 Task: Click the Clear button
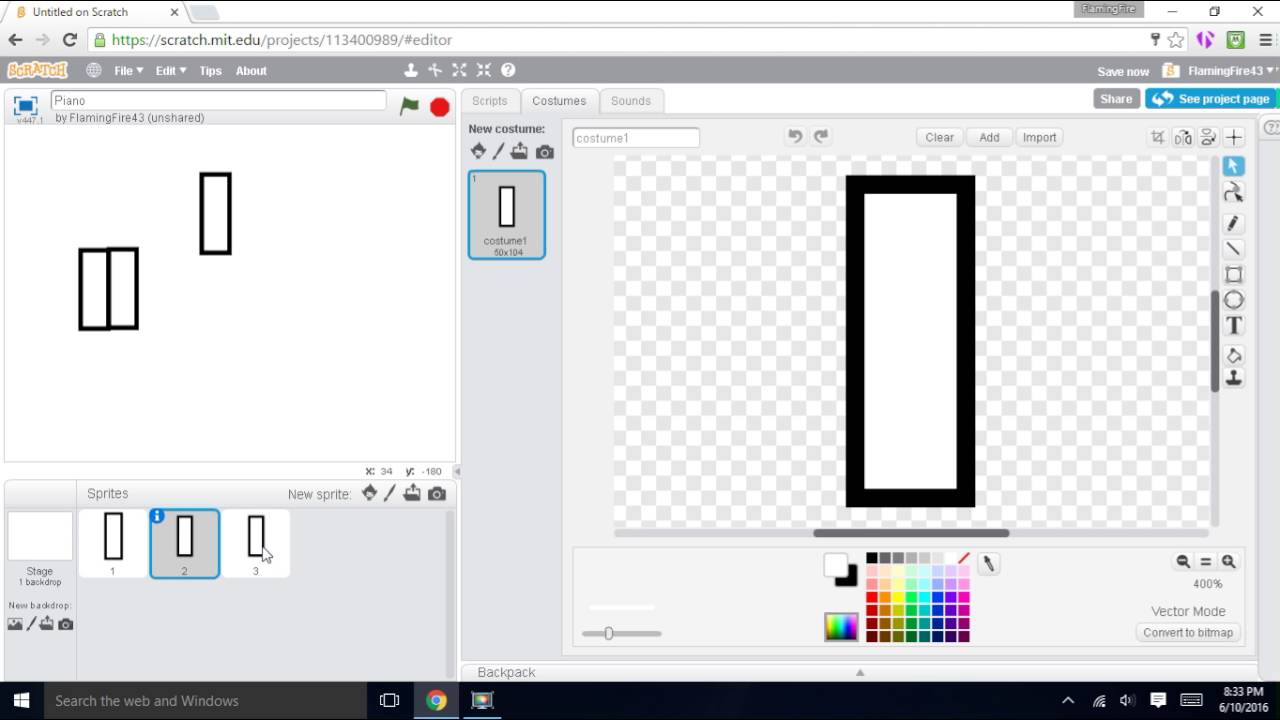pos(939,137)
